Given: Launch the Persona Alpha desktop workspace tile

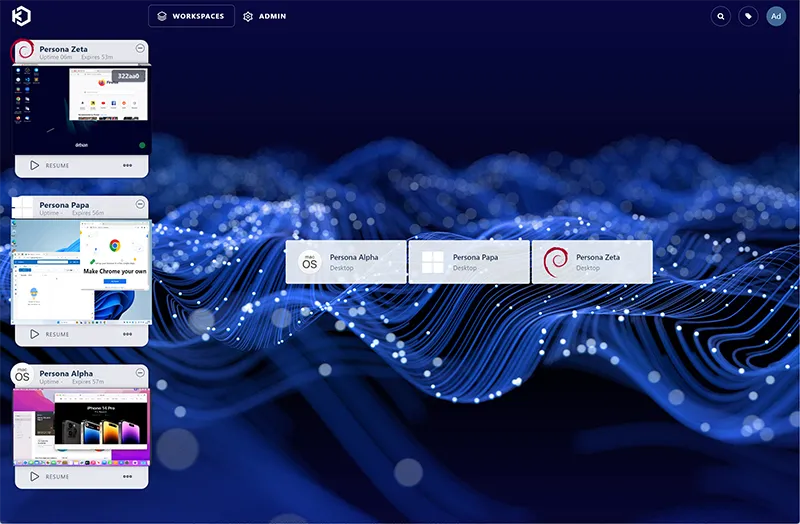Looking at the screenshot, I should point(346,262).
